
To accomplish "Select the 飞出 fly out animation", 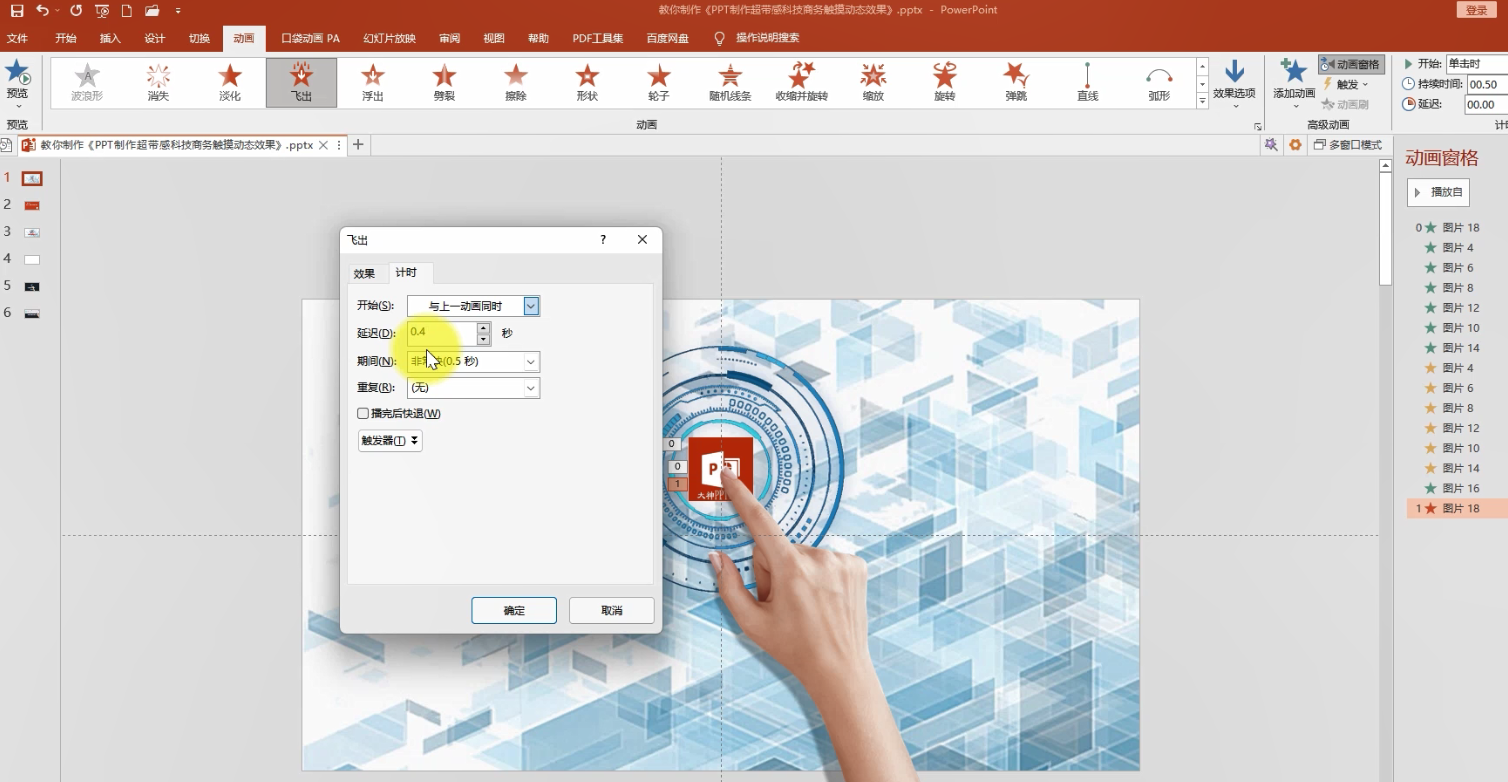I will click(x=301, y=82).
